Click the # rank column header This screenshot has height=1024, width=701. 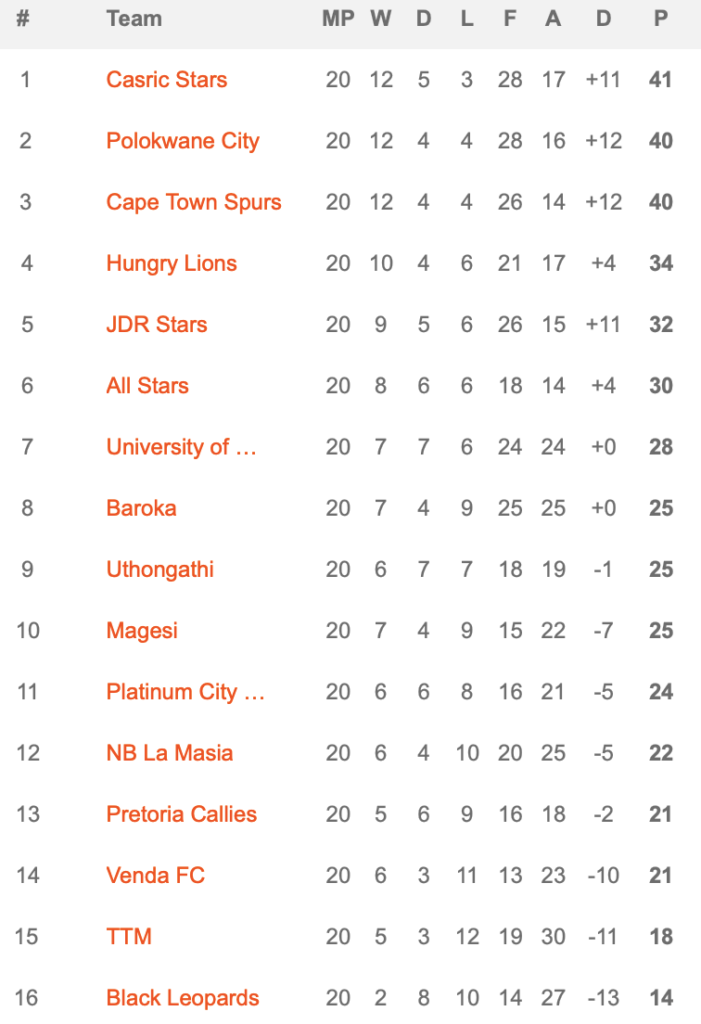[x=23, y=19]
